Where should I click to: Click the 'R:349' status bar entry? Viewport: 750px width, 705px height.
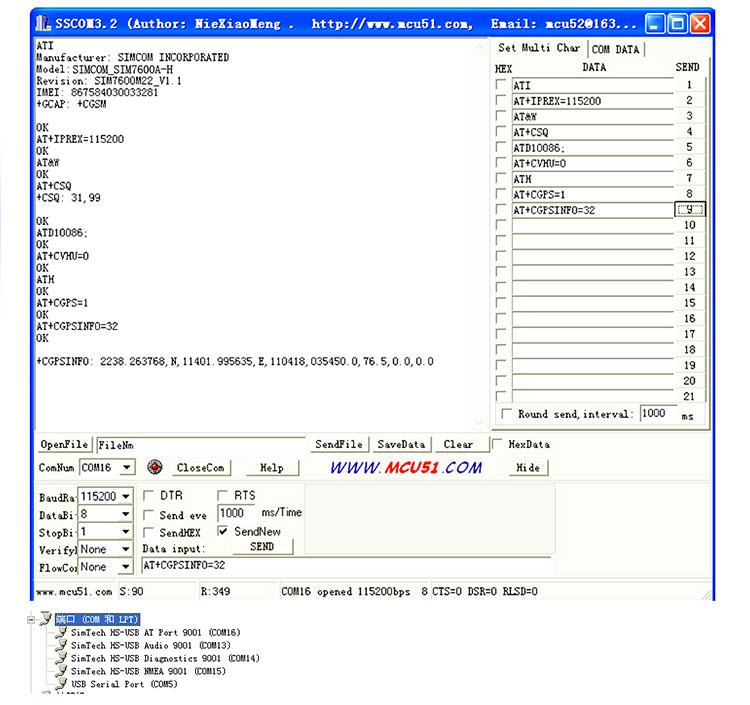coord(215,592)
